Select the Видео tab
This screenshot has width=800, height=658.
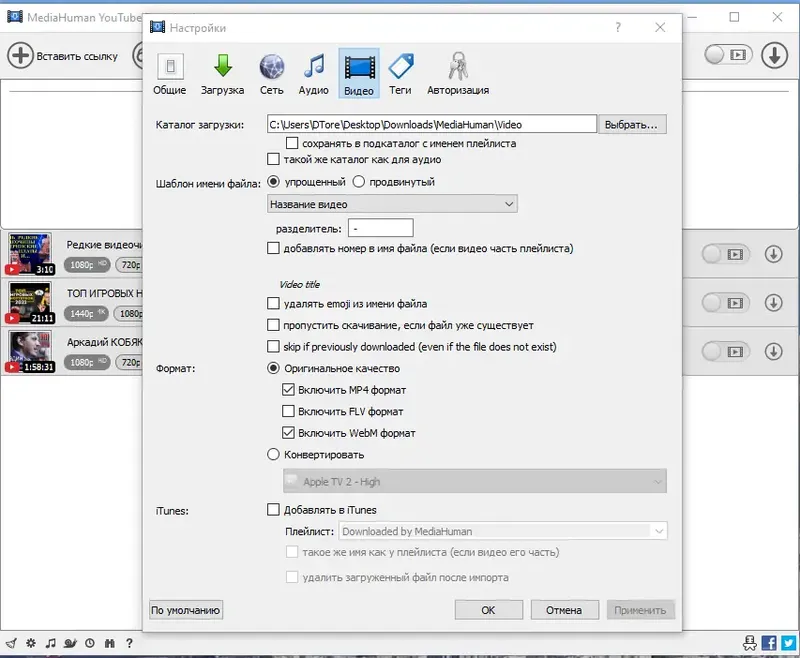pos(359,74)
